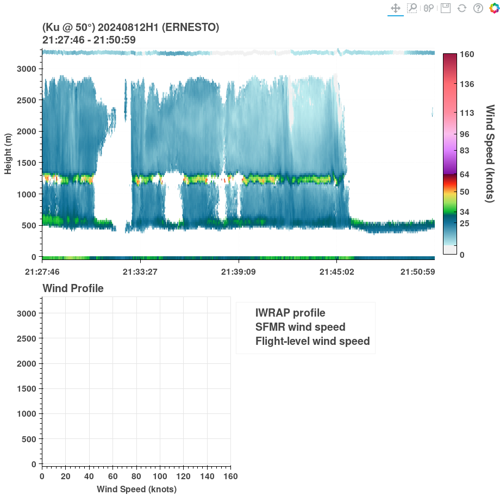The image size is (500, 495).
Task: Enable the Wheel Zoom tool
Action: [x=429, y=8]
